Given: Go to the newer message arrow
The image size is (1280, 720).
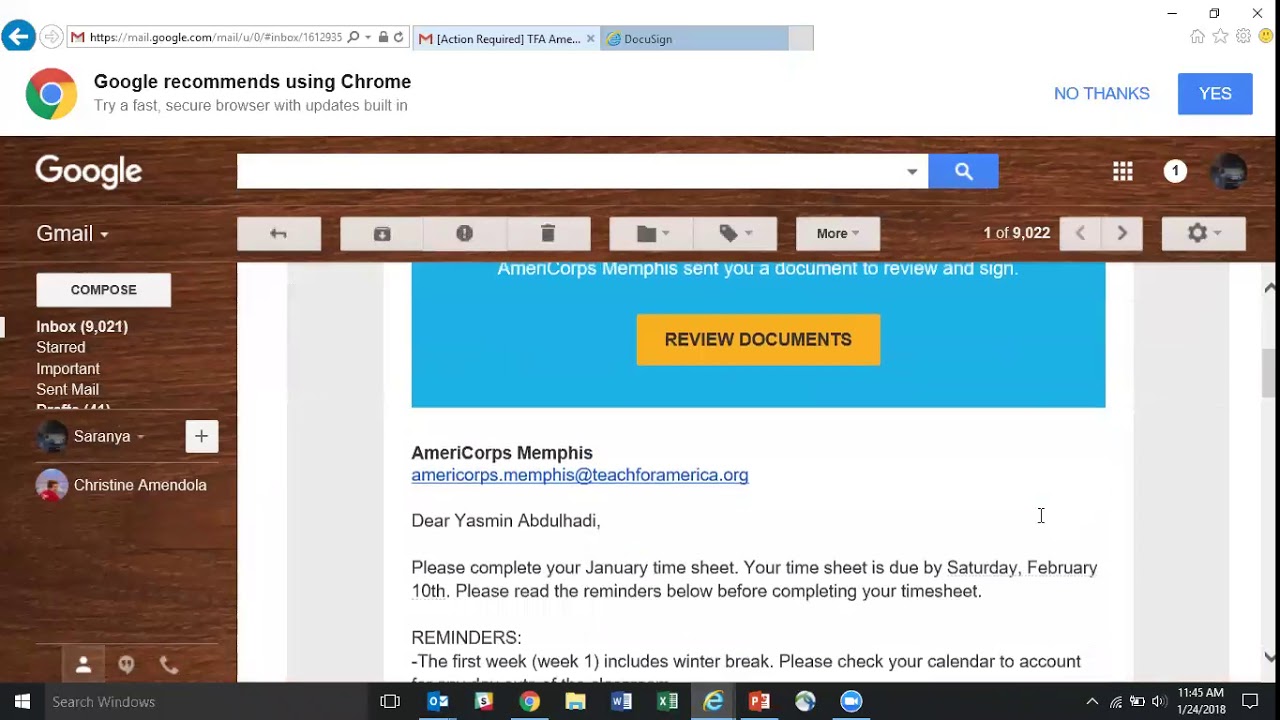Looking at the screenshot, I should [x=1080, y=233].
